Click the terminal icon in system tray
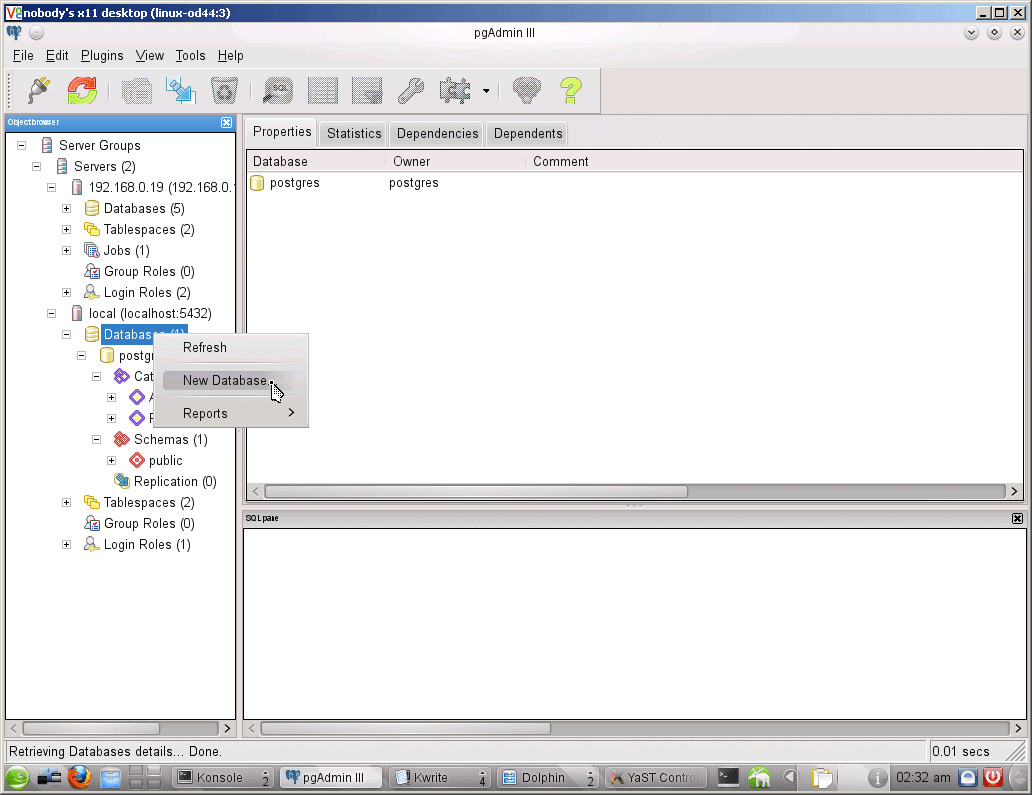Image resolution: width=1032 pixels, height=795 pixels. 728,778
